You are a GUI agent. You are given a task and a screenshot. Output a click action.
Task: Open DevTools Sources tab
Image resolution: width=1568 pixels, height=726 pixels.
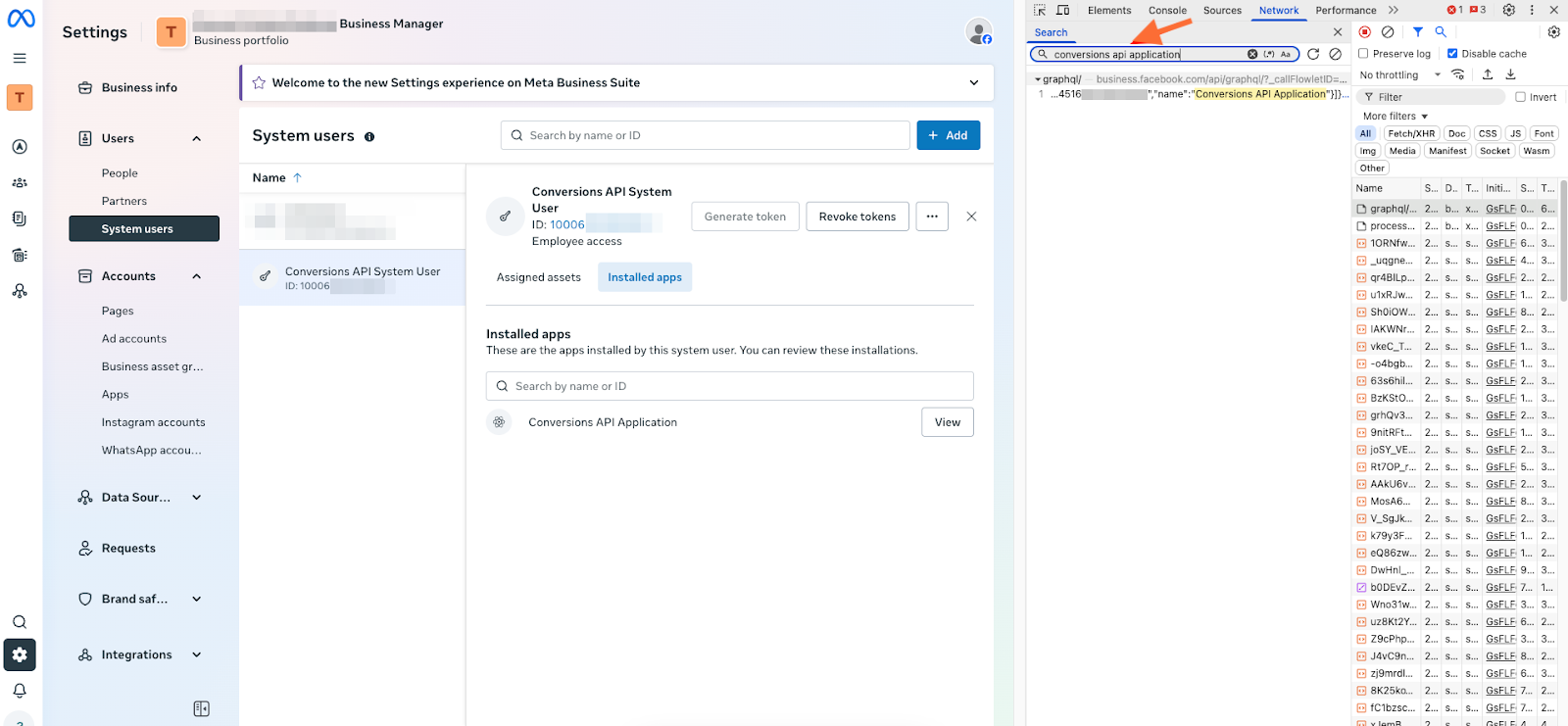[x=1222, y=10]
